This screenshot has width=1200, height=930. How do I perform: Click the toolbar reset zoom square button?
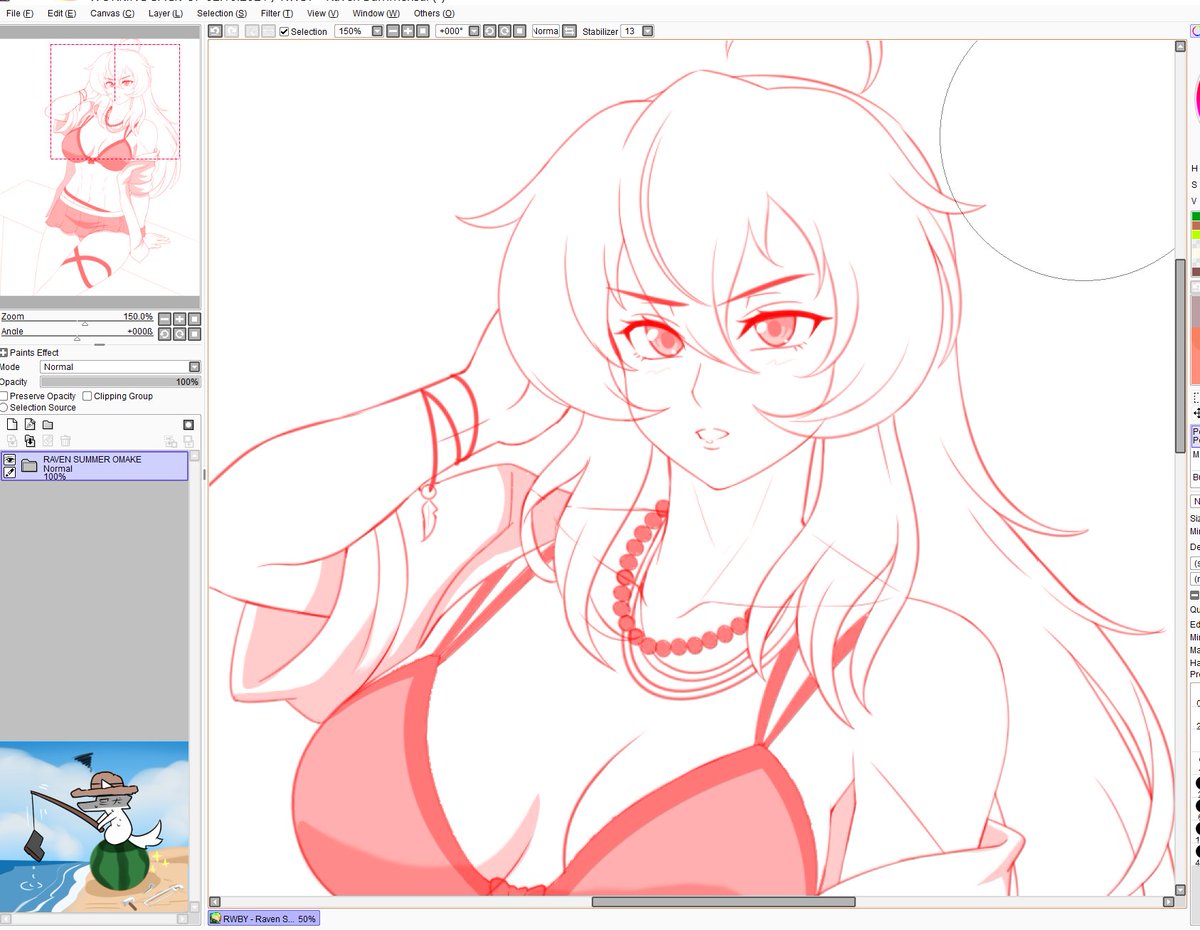click(423, 31)
